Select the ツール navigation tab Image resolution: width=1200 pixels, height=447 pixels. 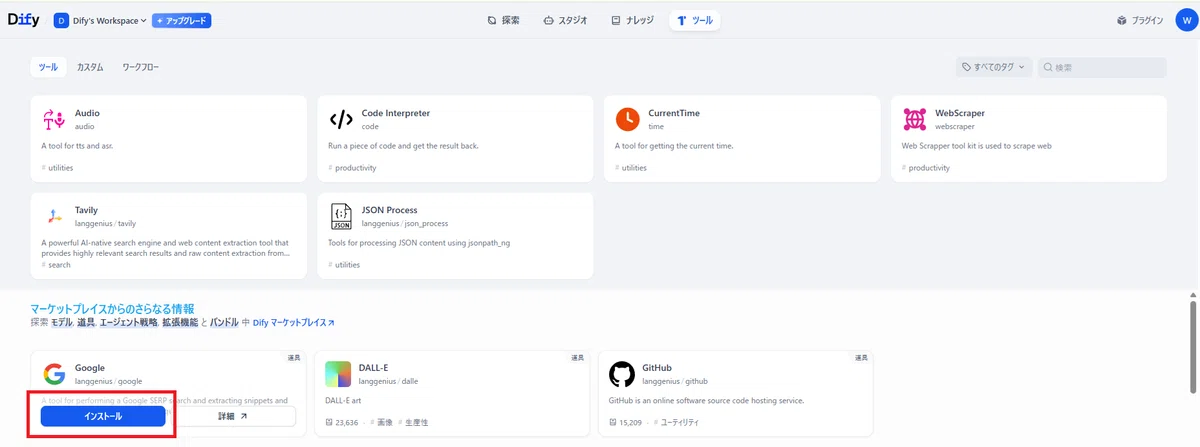pos(694,20)
